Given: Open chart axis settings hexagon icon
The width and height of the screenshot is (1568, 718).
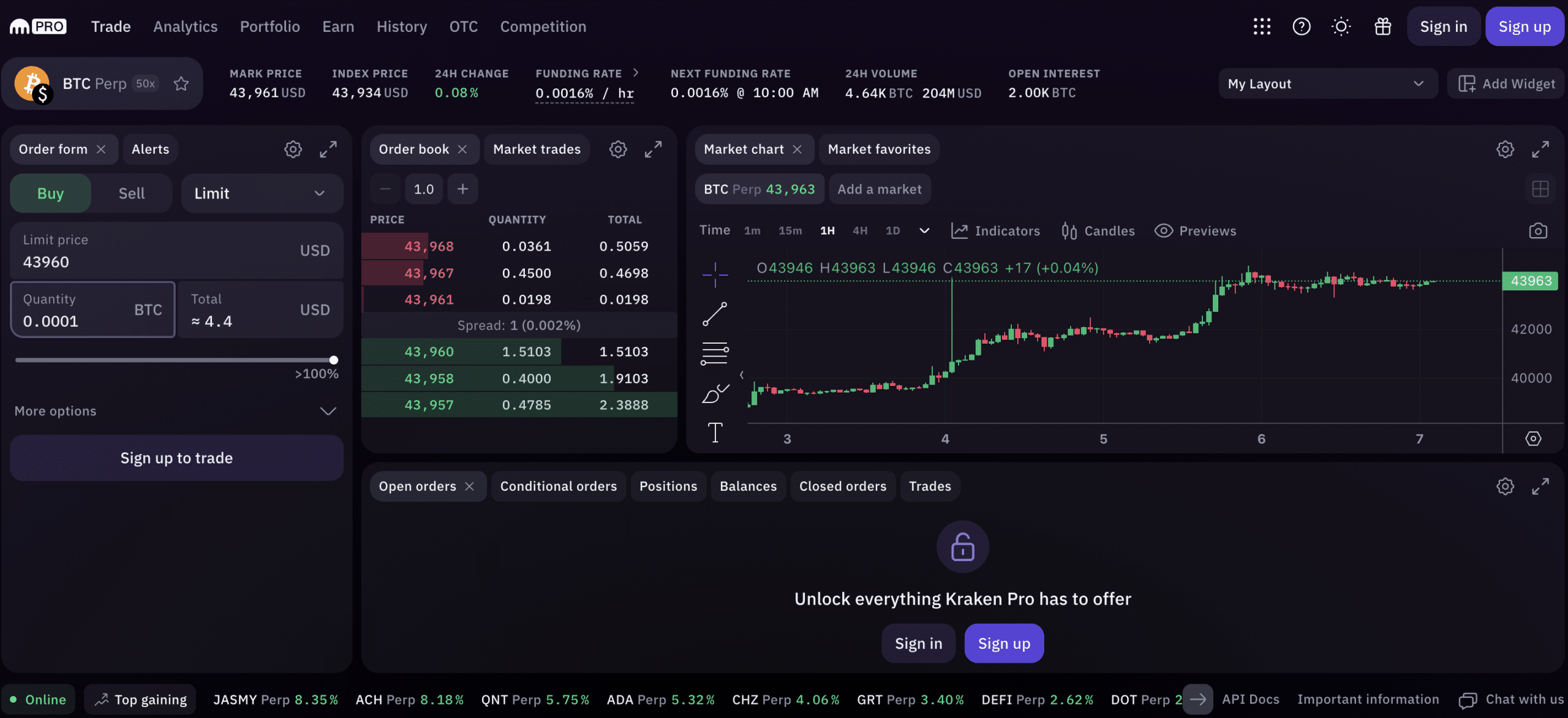Looking at the screenshot, I should point(1533,439).
